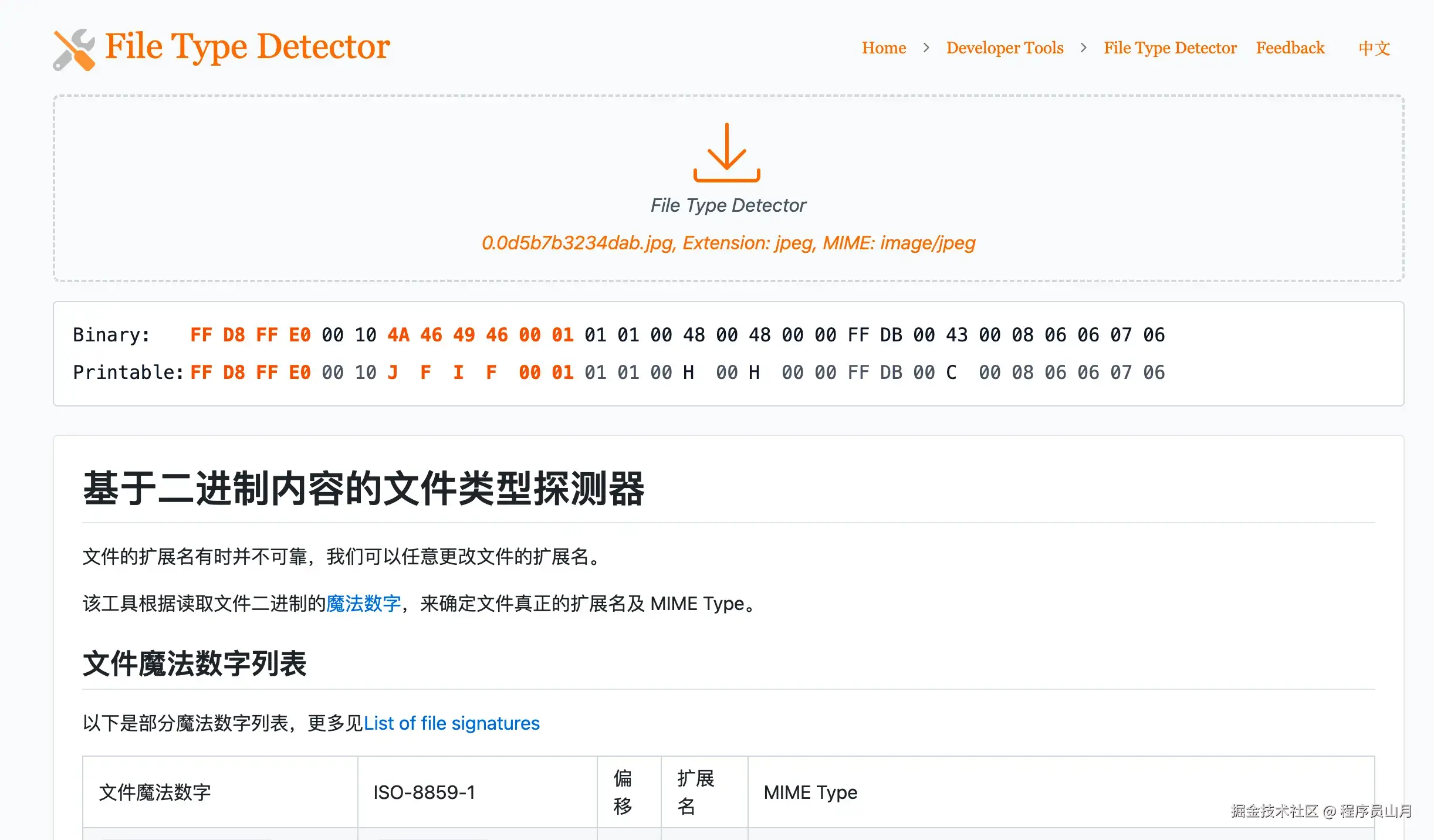Screen dimensions: 1434x840
Task: Click the Developer Tools breadcrumb item
Action: [1004, 48]
